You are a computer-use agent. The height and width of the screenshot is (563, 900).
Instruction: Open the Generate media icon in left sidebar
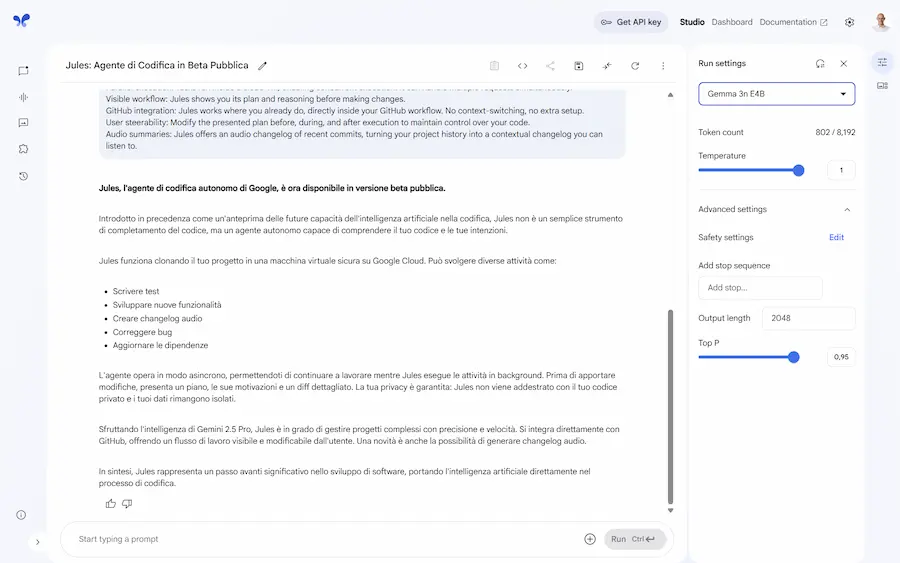click(24, 123)
